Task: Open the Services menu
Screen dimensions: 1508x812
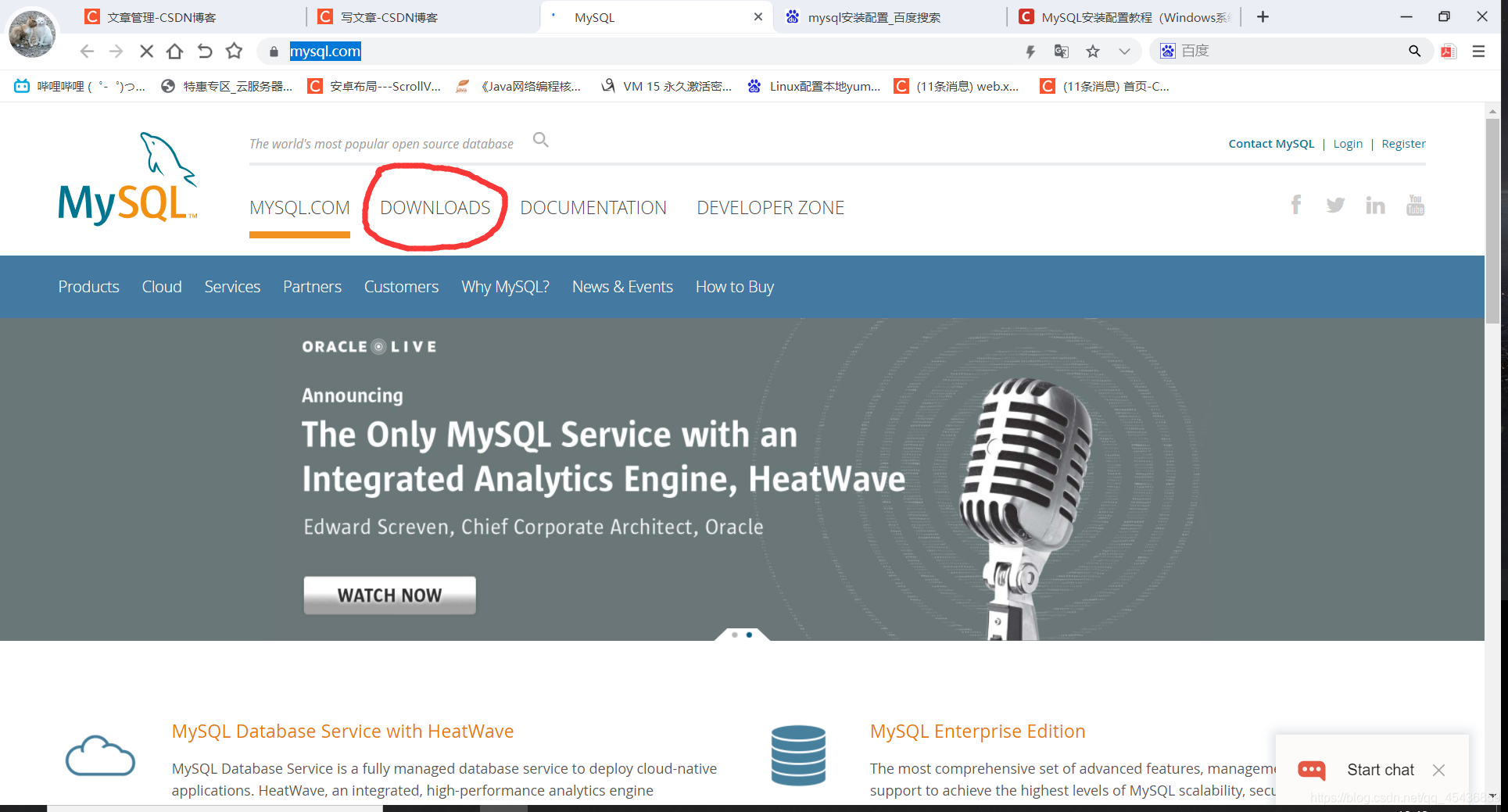Action: pyautogui.click(x=232, y=287)
